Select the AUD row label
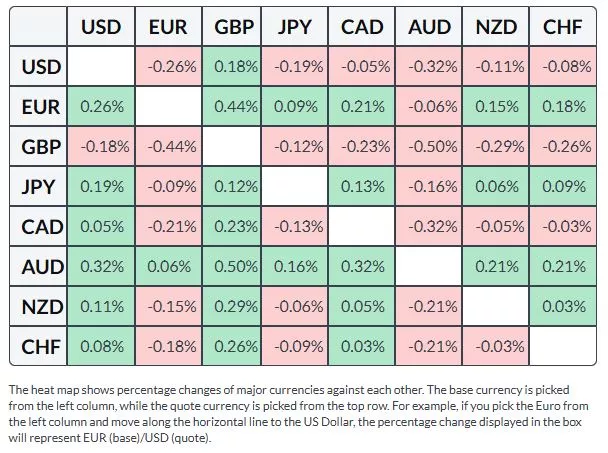Viewport: 608px width, 453px height. point(42,266)
